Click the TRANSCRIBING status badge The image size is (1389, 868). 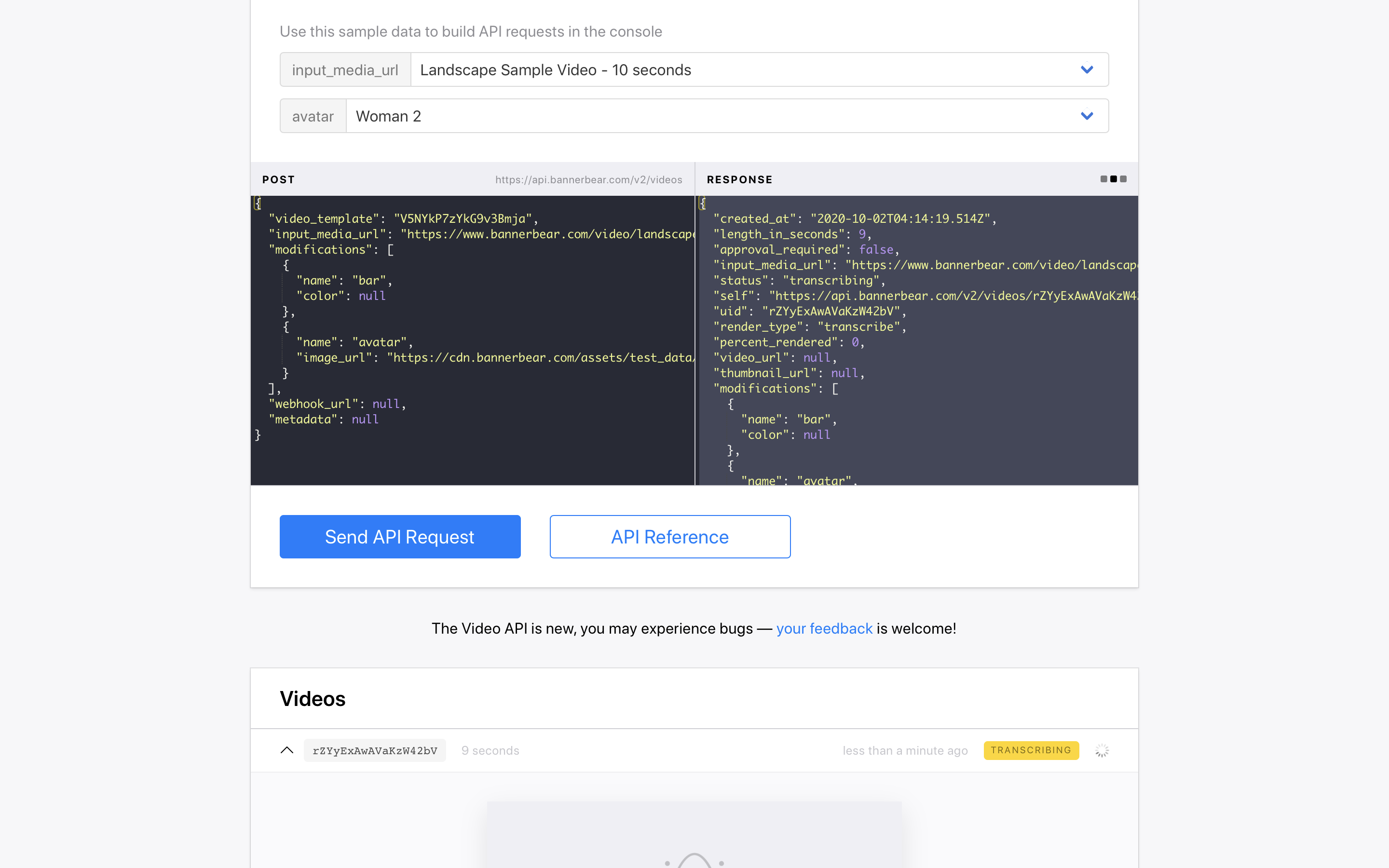point(1031,750)
